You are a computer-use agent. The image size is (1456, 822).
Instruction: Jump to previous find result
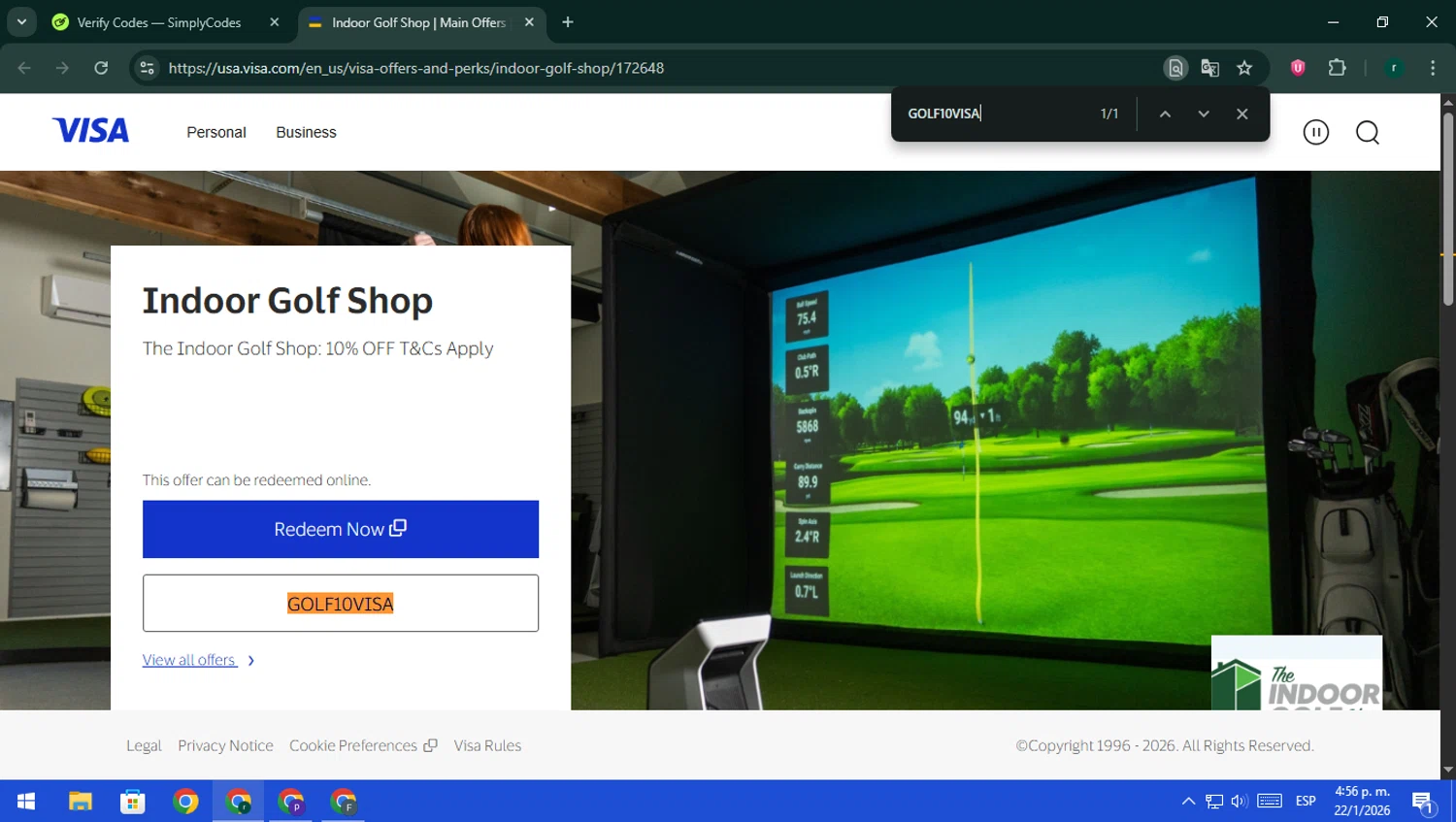(1165, 114)
